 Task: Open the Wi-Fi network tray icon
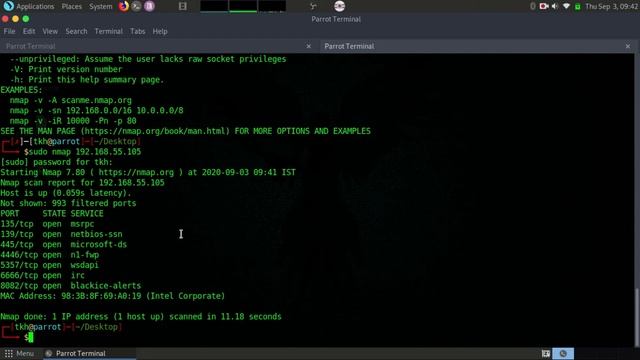click(566, 6)
